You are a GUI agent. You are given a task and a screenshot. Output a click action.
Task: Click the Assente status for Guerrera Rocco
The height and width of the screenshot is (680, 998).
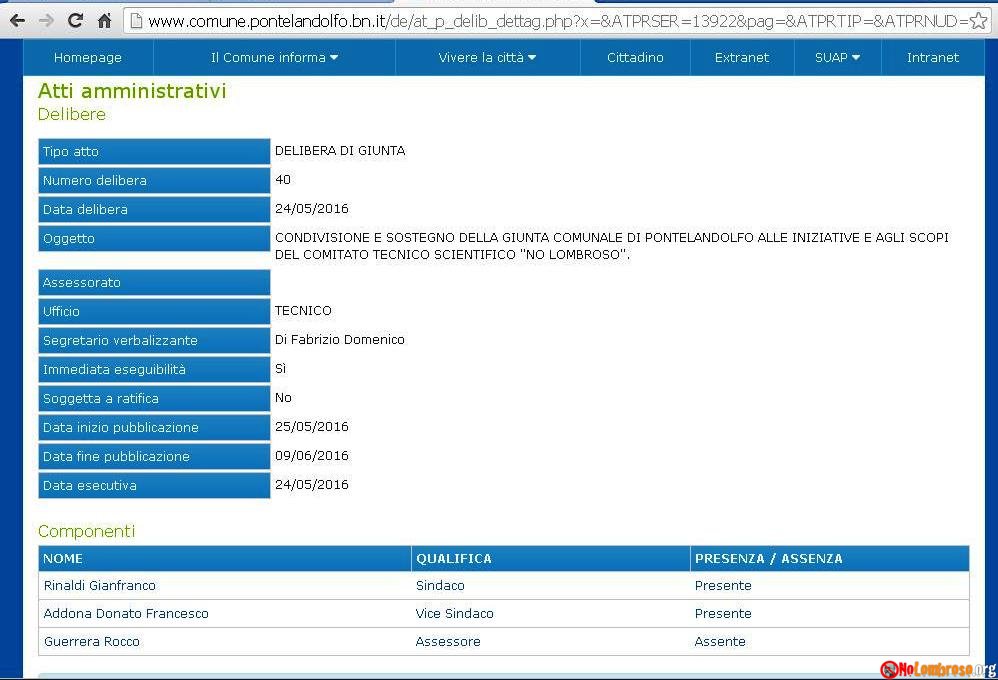point(720,642)
